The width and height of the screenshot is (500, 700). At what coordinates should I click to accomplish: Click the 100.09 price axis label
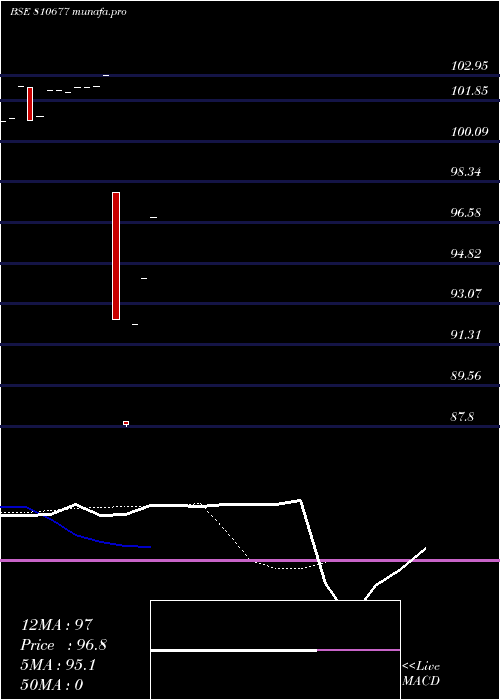click(x=469, y=132)
